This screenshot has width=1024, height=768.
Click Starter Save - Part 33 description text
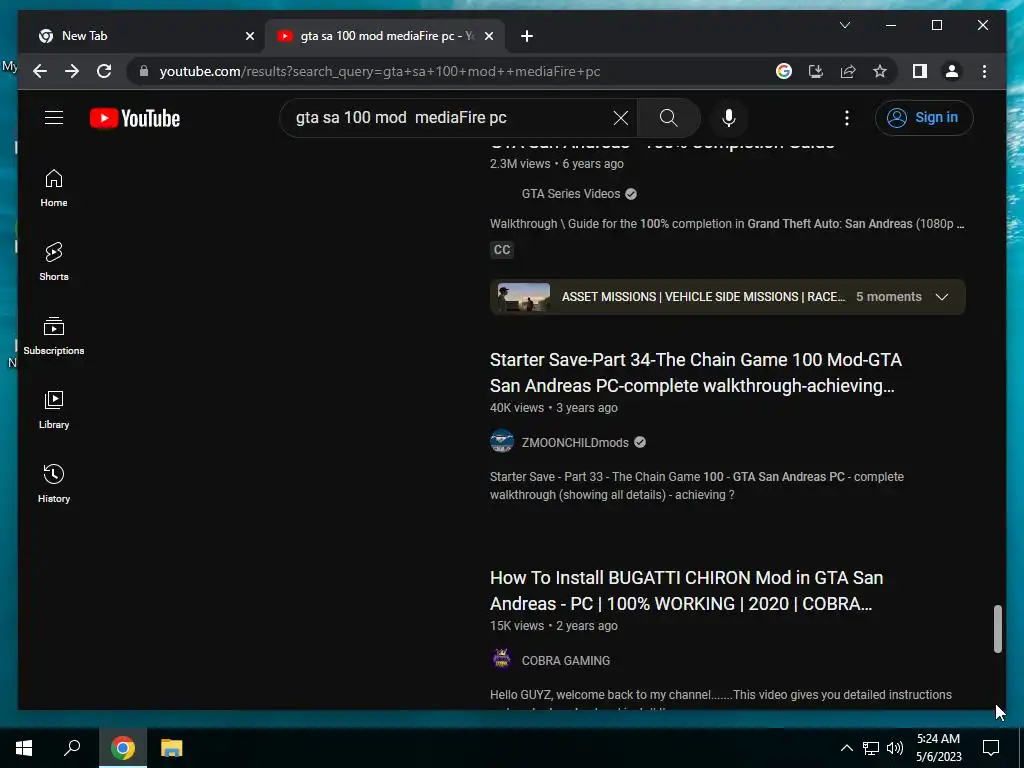click(x=697, y=486)
